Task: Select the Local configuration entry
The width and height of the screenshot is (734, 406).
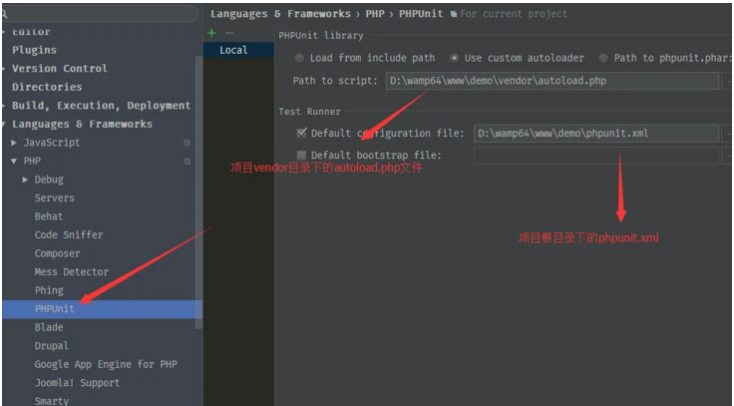Action: coord(239,50)
